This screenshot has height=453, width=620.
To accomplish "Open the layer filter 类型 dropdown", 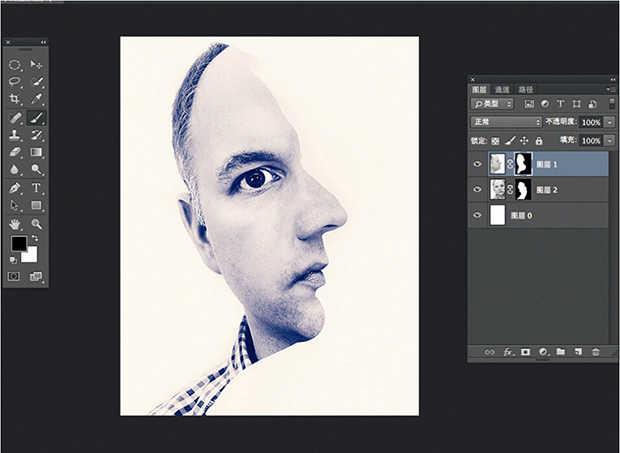I will [493, 103].
